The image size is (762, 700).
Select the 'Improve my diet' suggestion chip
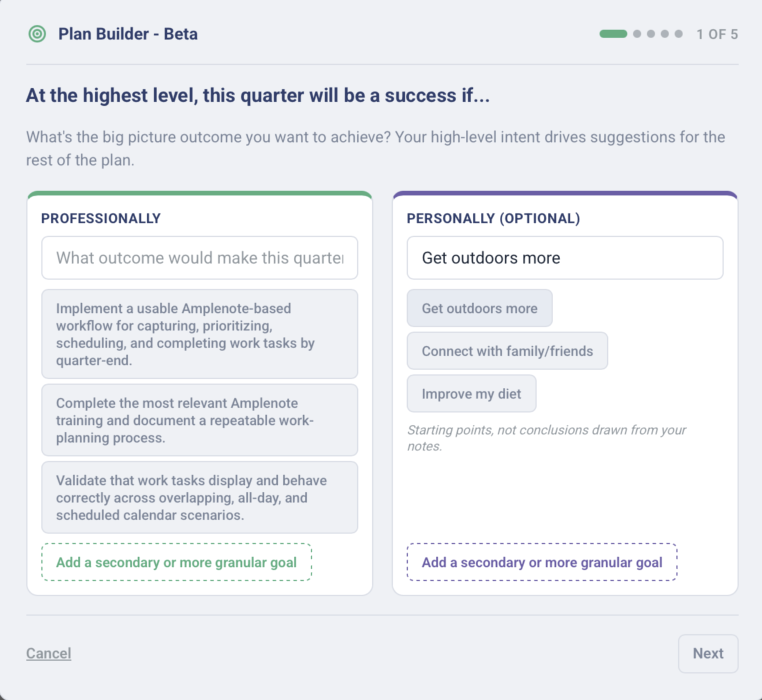(x=471, y=394)
